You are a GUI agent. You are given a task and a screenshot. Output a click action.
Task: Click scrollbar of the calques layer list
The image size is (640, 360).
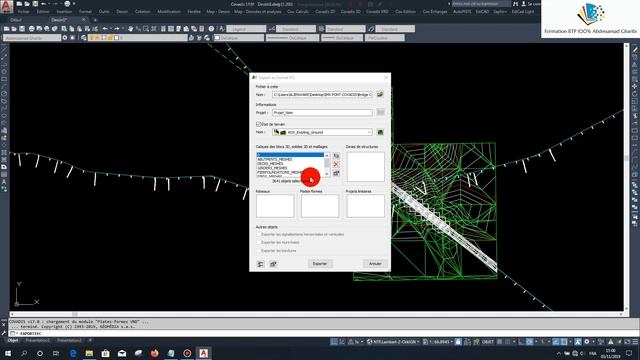(x=327, y=164)
